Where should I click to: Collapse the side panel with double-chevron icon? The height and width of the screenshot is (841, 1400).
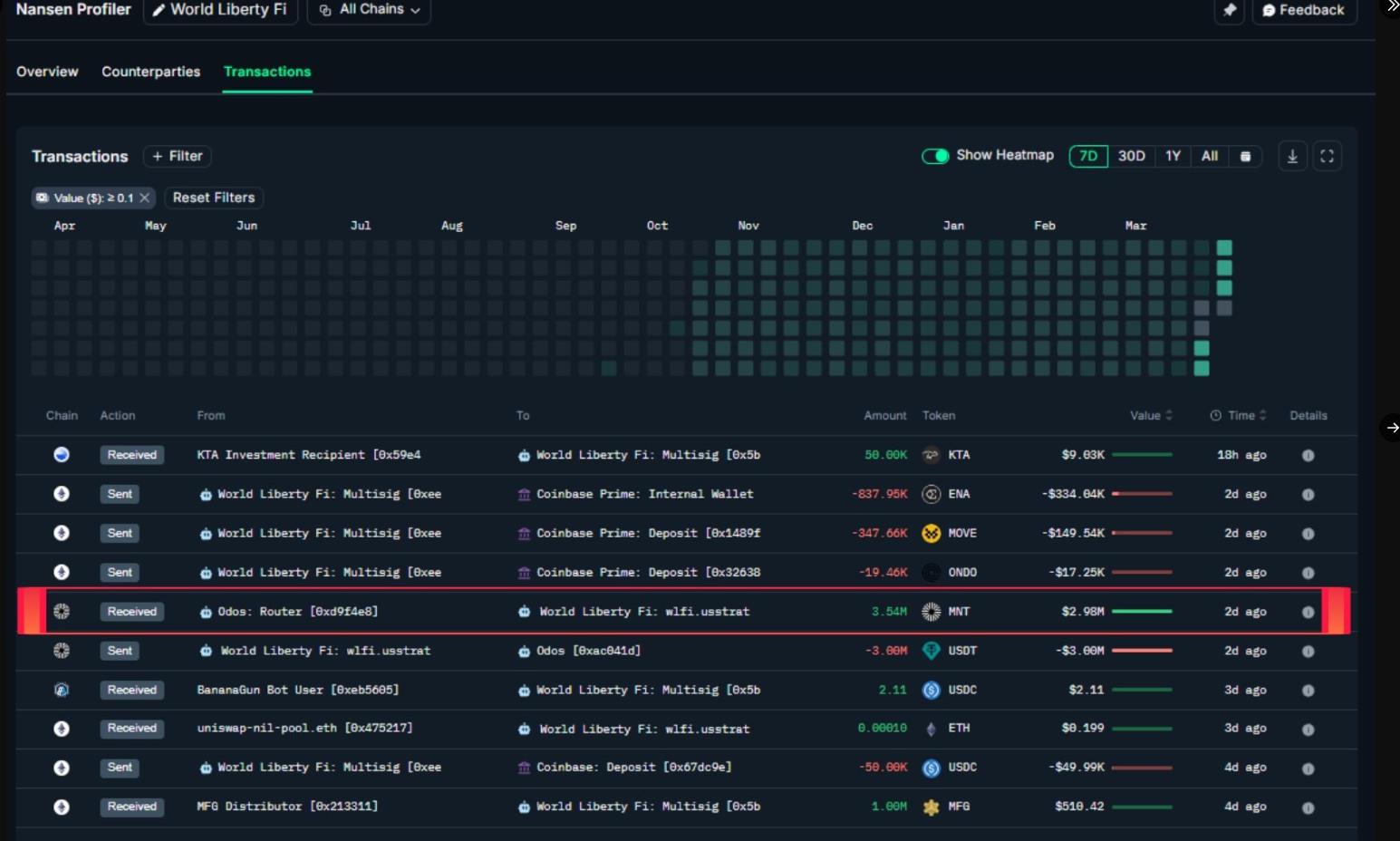(1392, 7)
